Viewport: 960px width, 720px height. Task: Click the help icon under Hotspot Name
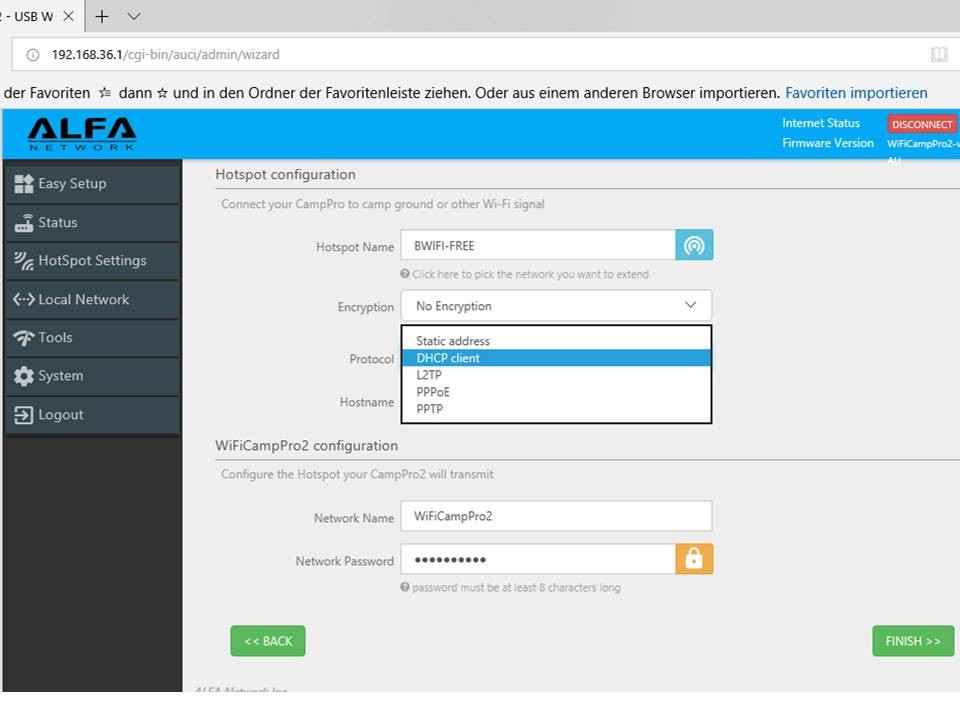[x=405, y=274]
